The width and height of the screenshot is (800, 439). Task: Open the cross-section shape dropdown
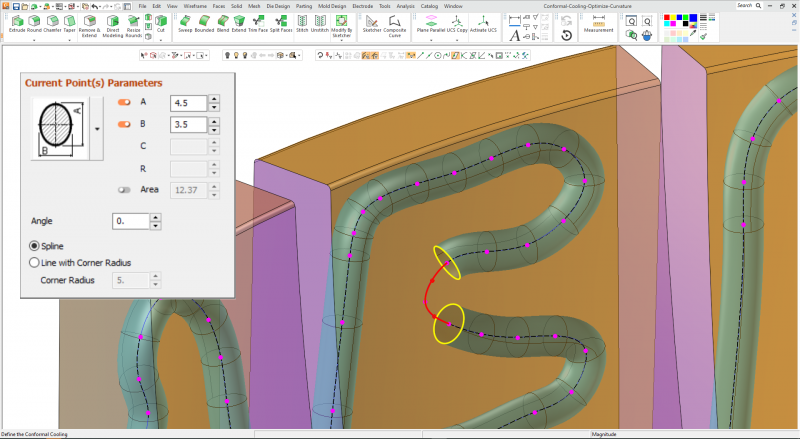coord(97,129)
